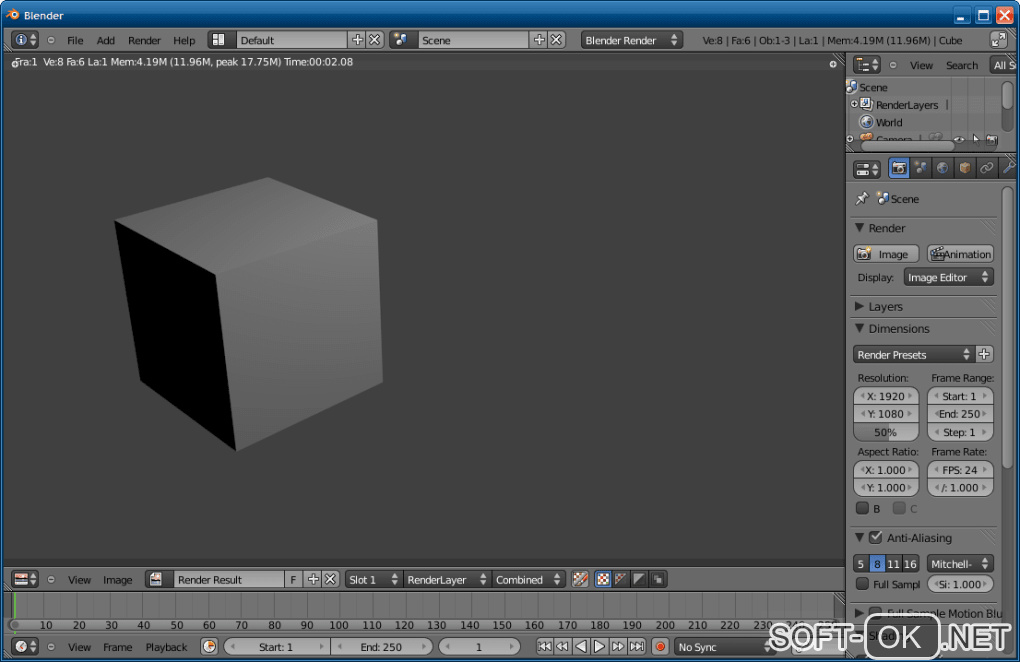The image size is (1020, 662).
Task: Open the File menu
Action: click(75, 40)
